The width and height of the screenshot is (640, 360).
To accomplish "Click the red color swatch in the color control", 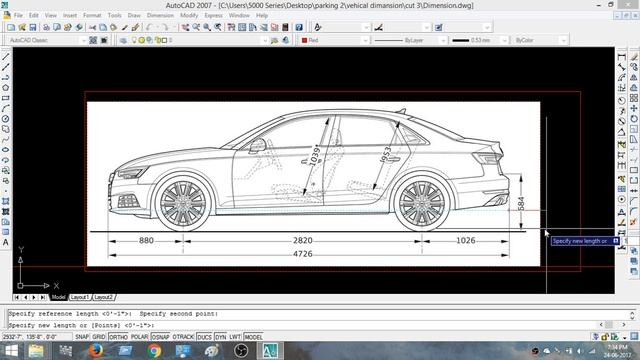I will pyautogui.click(x=304, y=40).
